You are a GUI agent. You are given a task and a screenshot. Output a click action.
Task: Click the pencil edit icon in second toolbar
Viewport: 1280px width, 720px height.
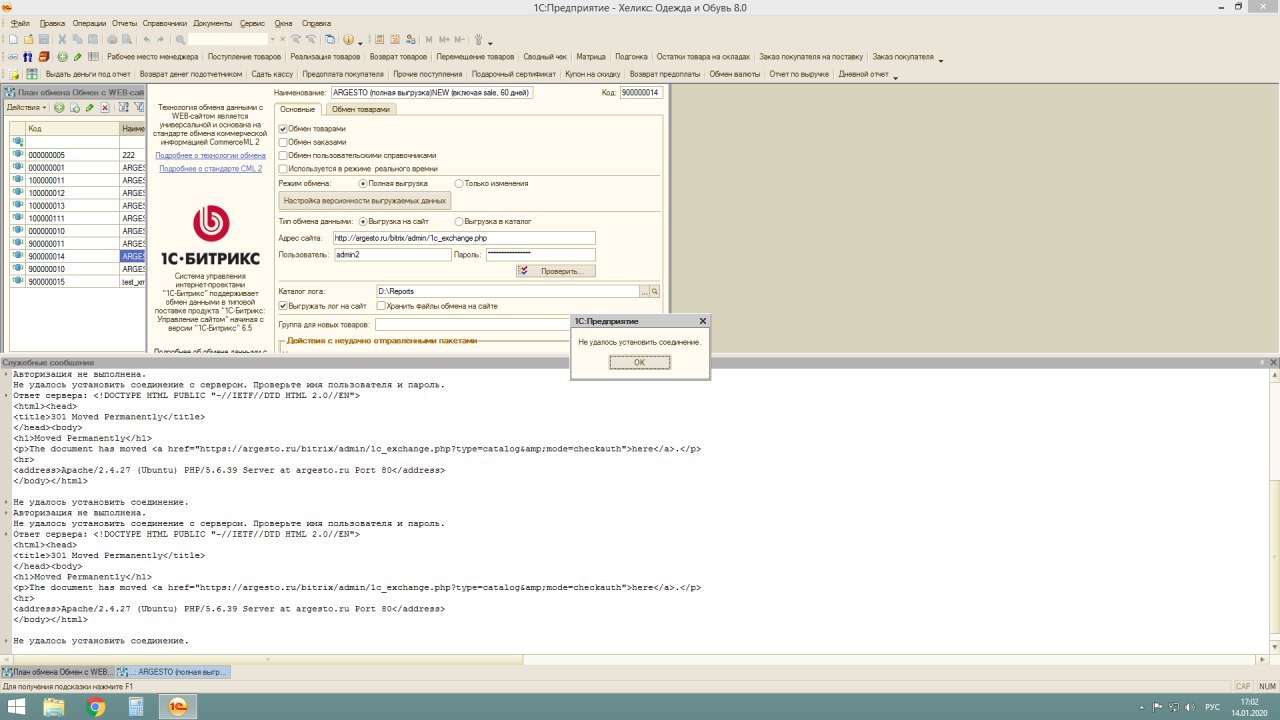point(78,57)
